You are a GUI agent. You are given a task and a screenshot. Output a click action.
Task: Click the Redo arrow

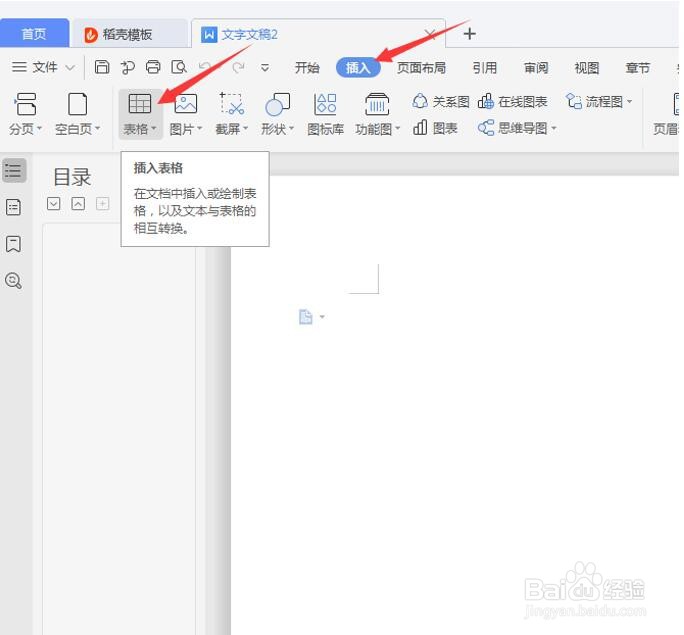point(238,67)
